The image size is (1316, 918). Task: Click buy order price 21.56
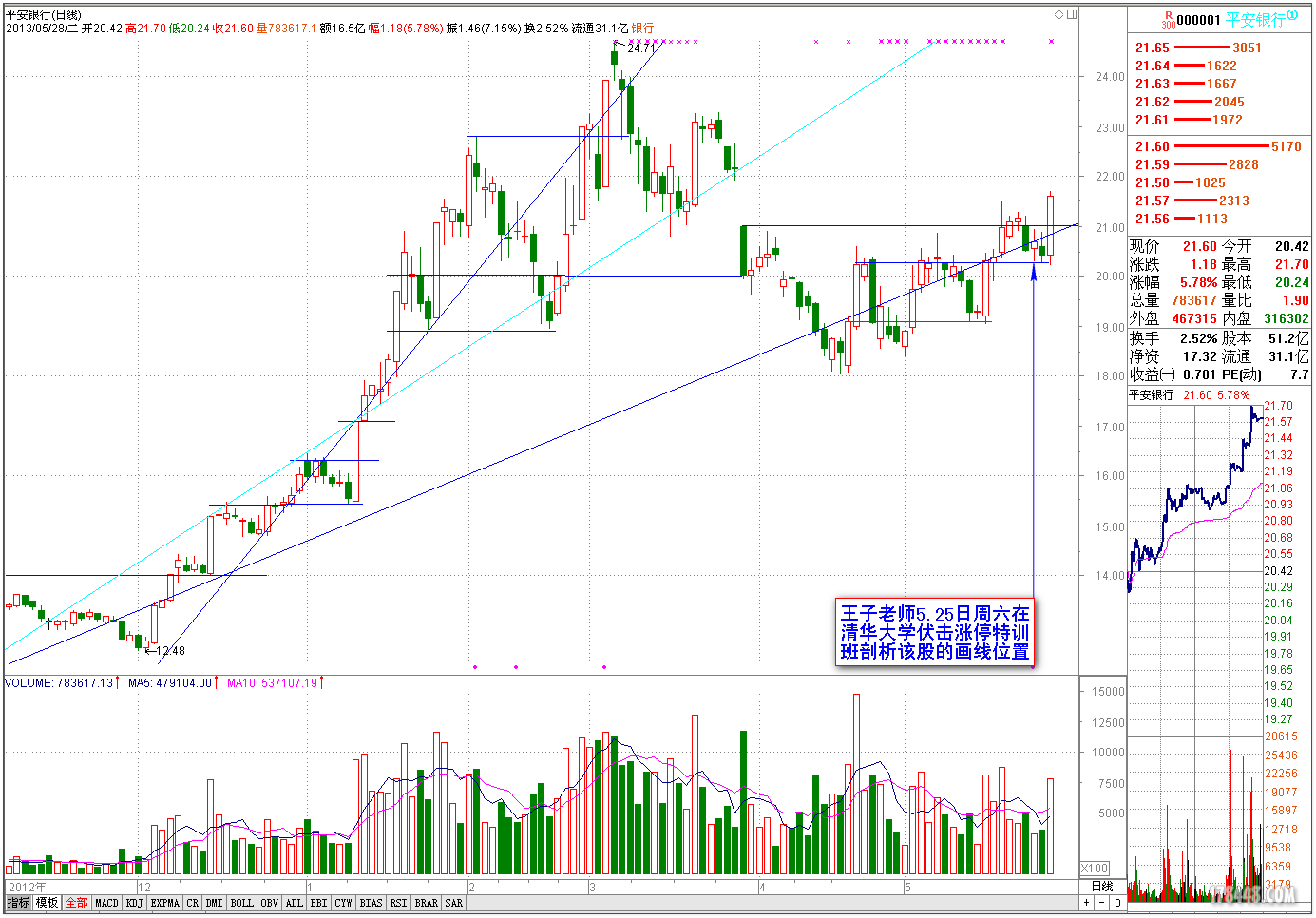(x=1153, y=219)
